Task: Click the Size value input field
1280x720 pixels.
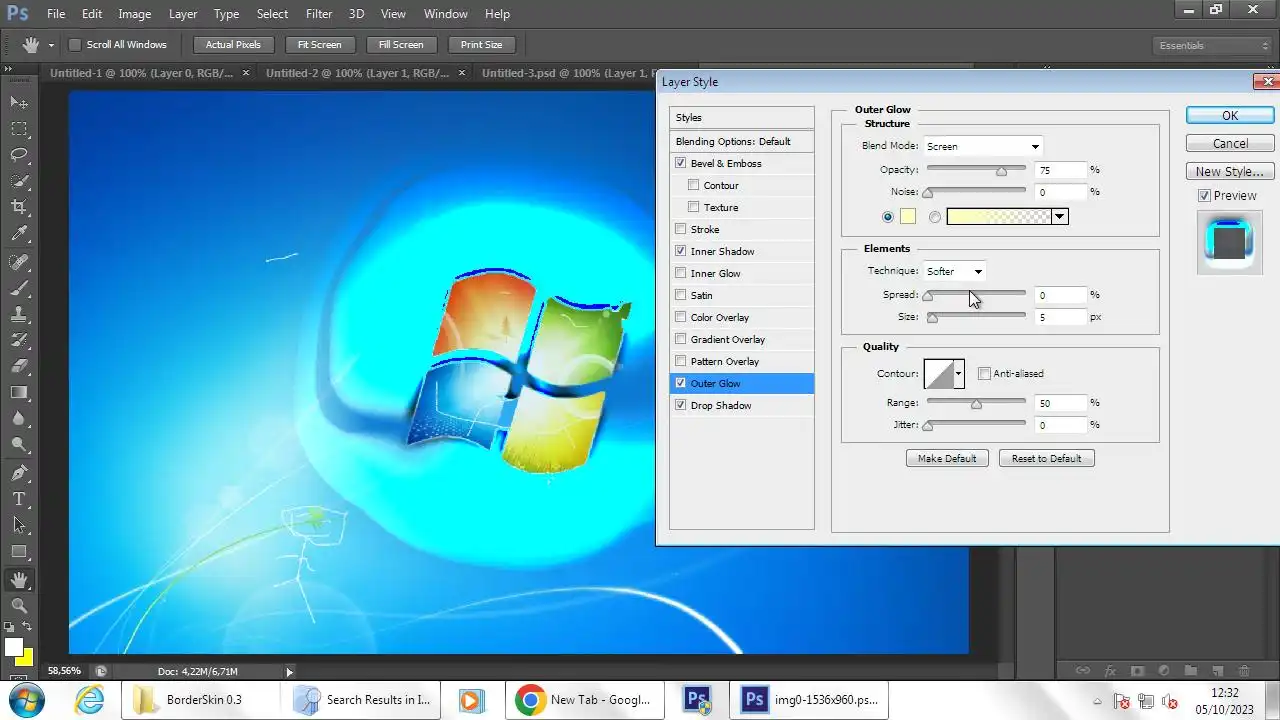Action: click(x=1060, y=317)
